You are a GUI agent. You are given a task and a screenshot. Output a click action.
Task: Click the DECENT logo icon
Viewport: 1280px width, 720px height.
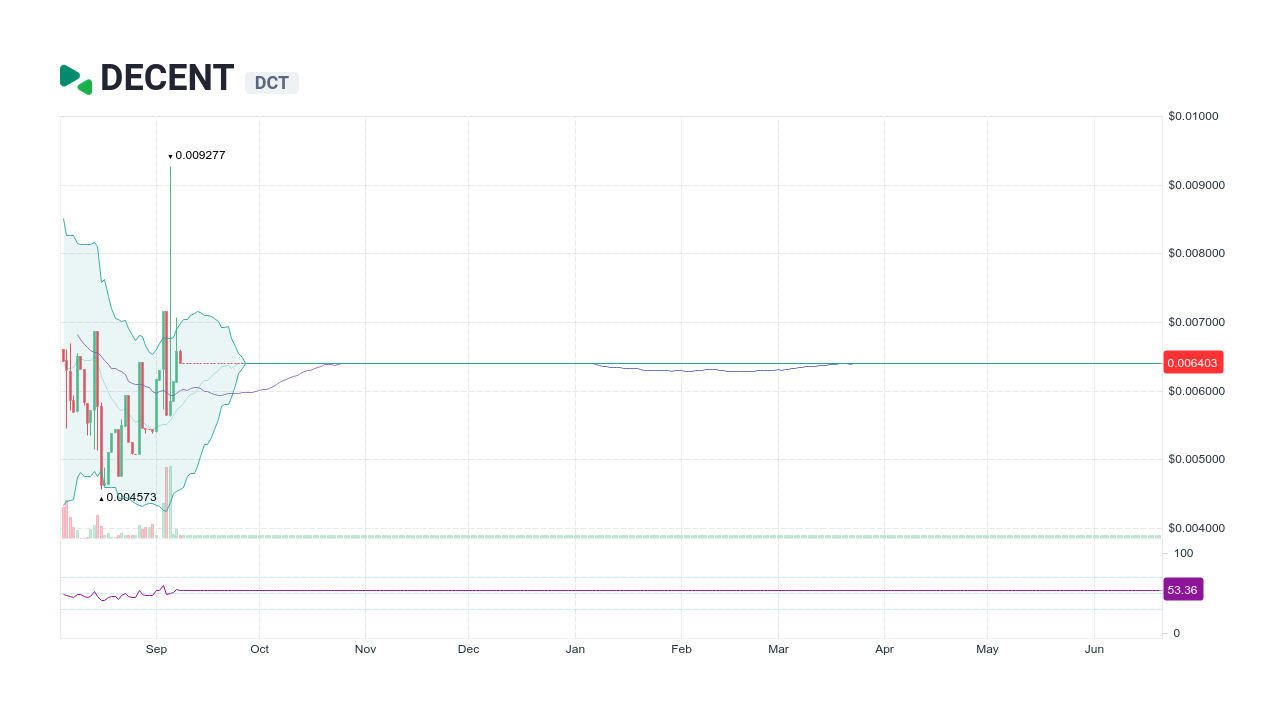click(x=74, y=78)
